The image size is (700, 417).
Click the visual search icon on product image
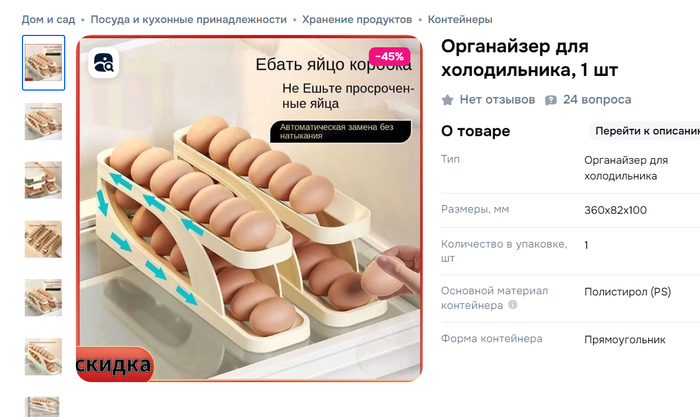click(104, 63)
